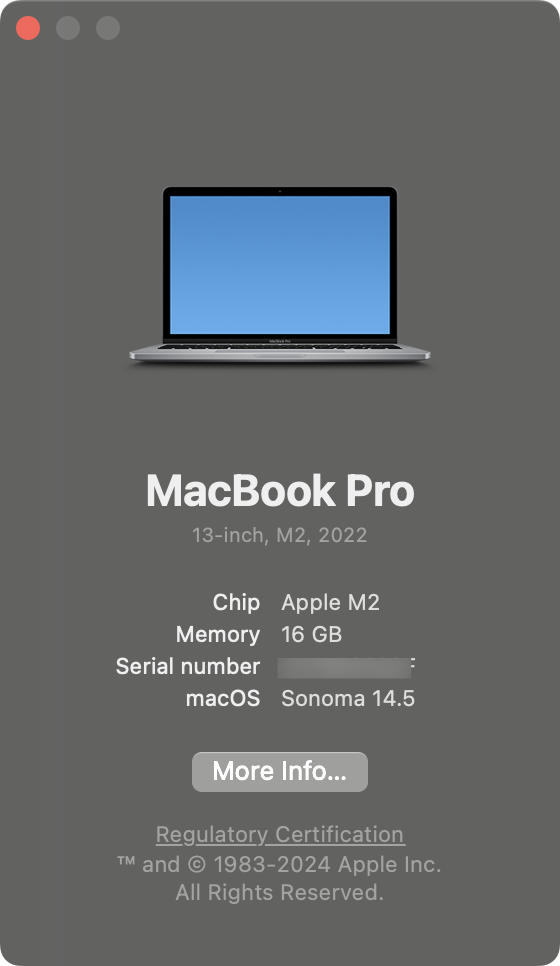The image size is (560, 966).
Task: Select the macOS label
Action: [x=223, y=699]
